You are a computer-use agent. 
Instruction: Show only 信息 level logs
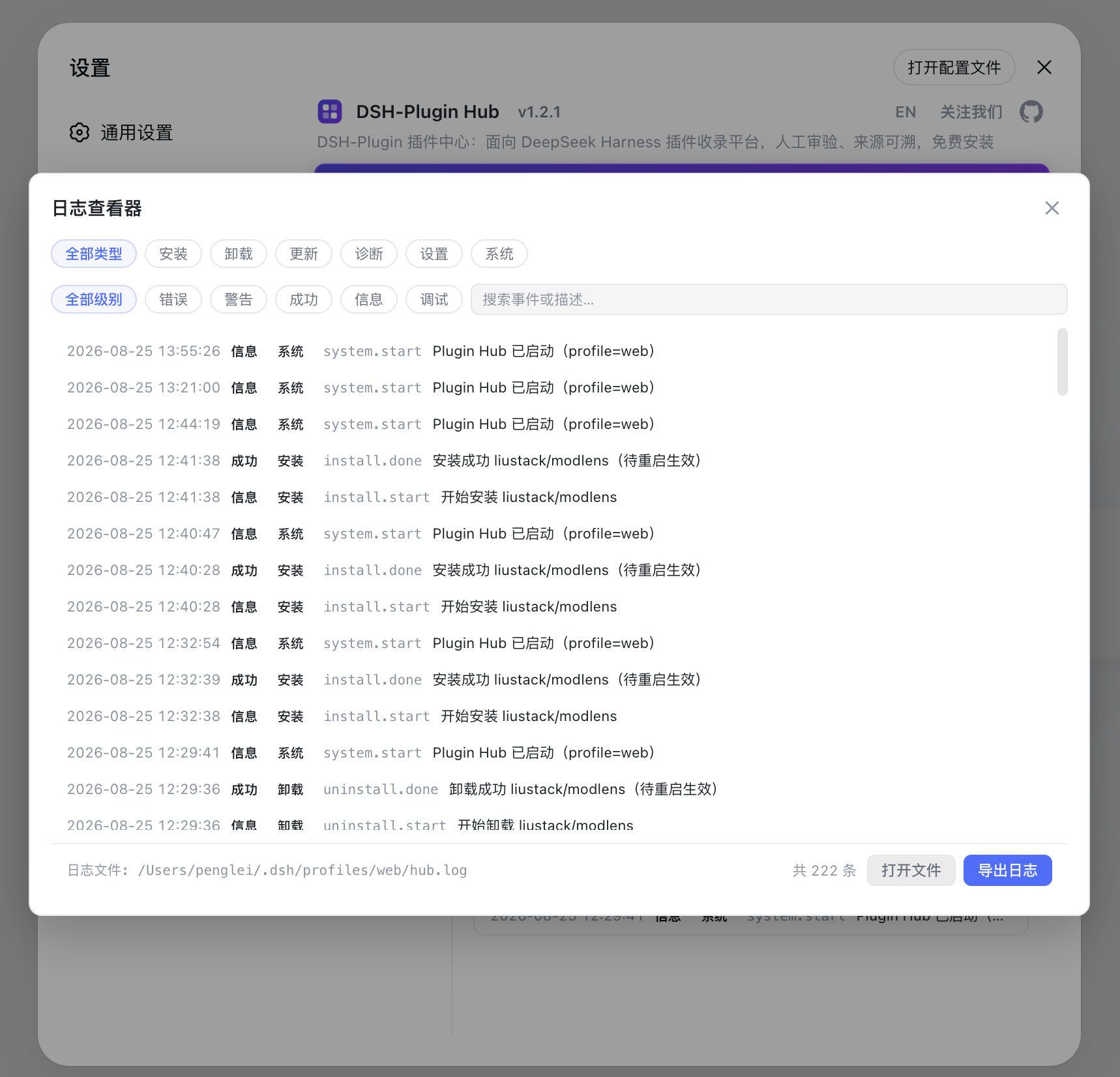point(369,299)
